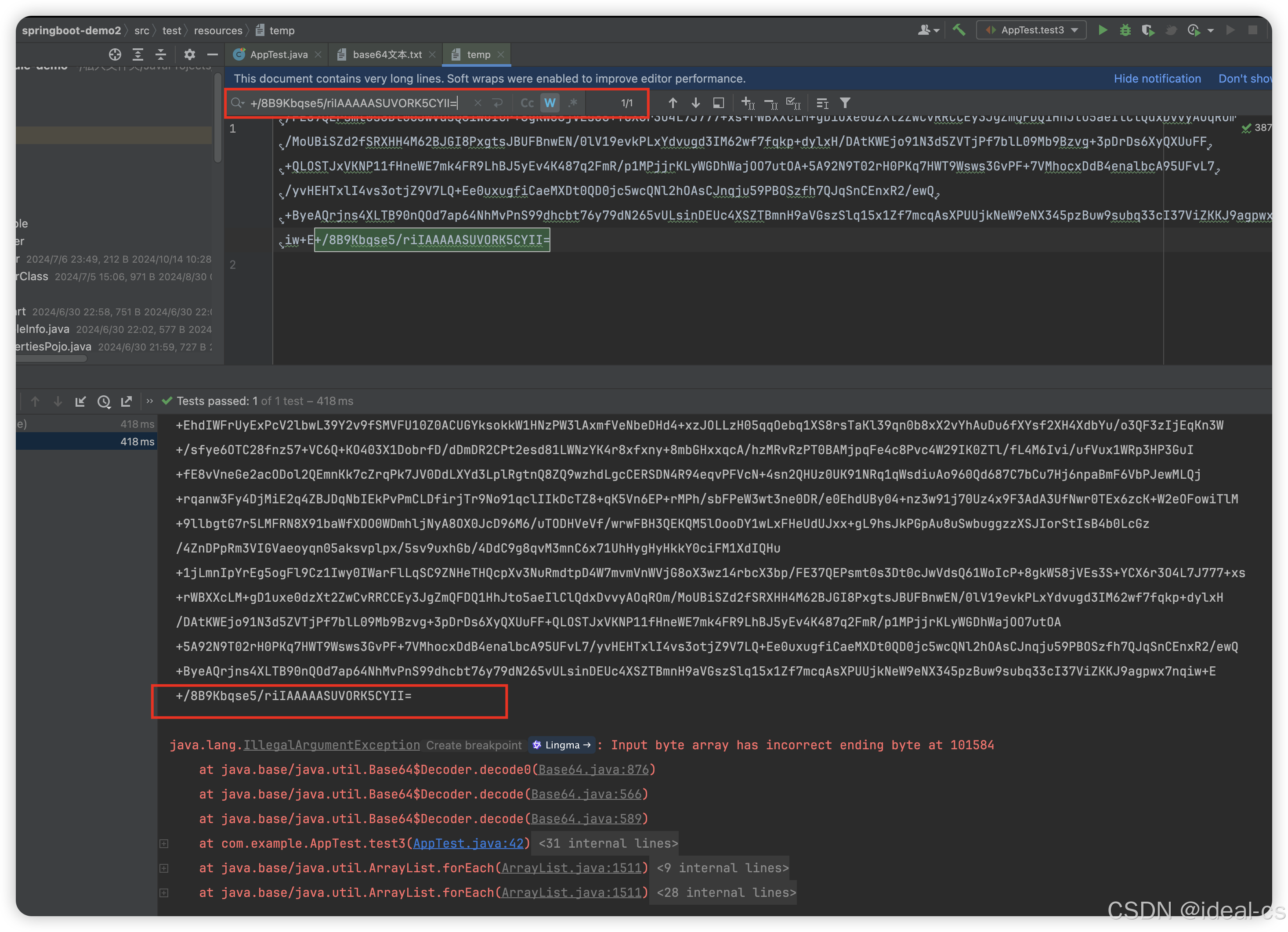
Task: Click Run with Coverage shield icon
Action: pos(1148,30)
